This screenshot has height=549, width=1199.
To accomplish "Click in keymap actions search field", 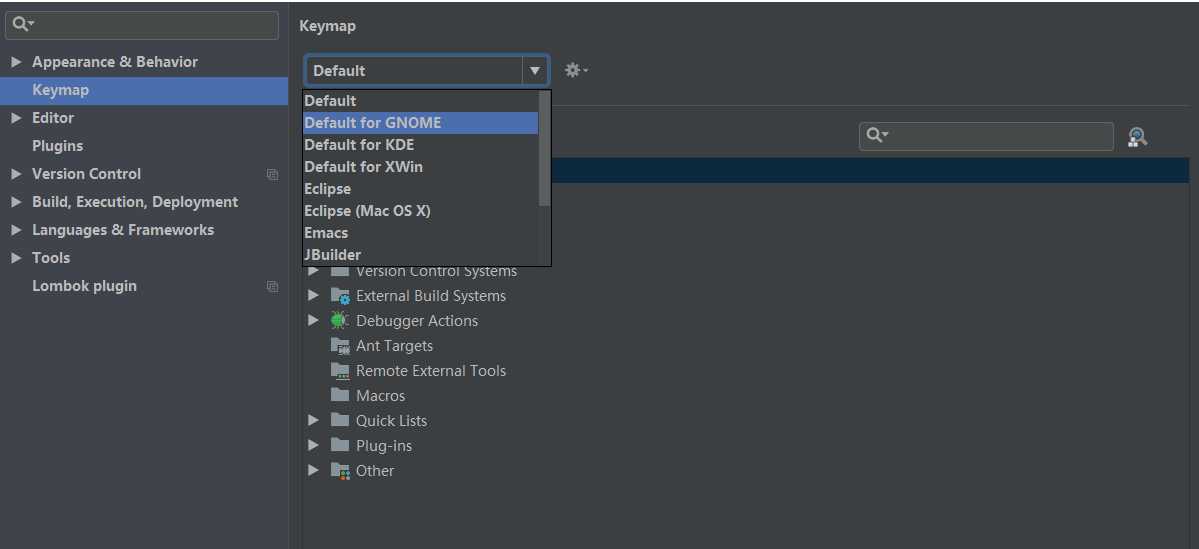I will pos(986,136).
